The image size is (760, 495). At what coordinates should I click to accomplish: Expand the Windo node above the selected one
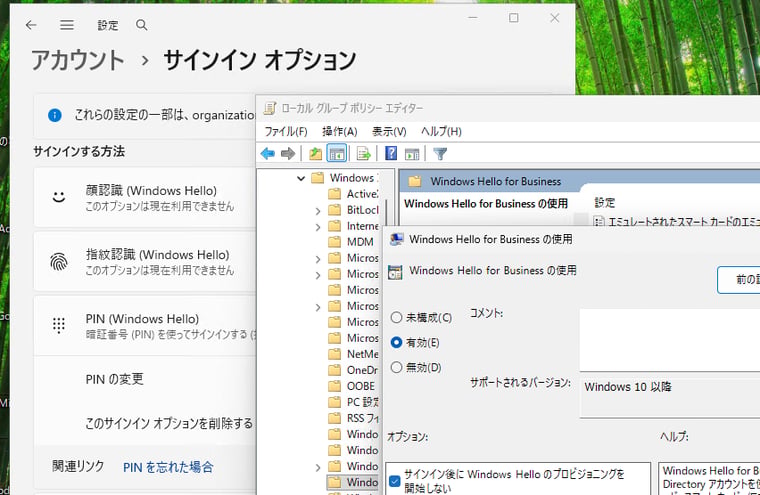pos(318,467)
